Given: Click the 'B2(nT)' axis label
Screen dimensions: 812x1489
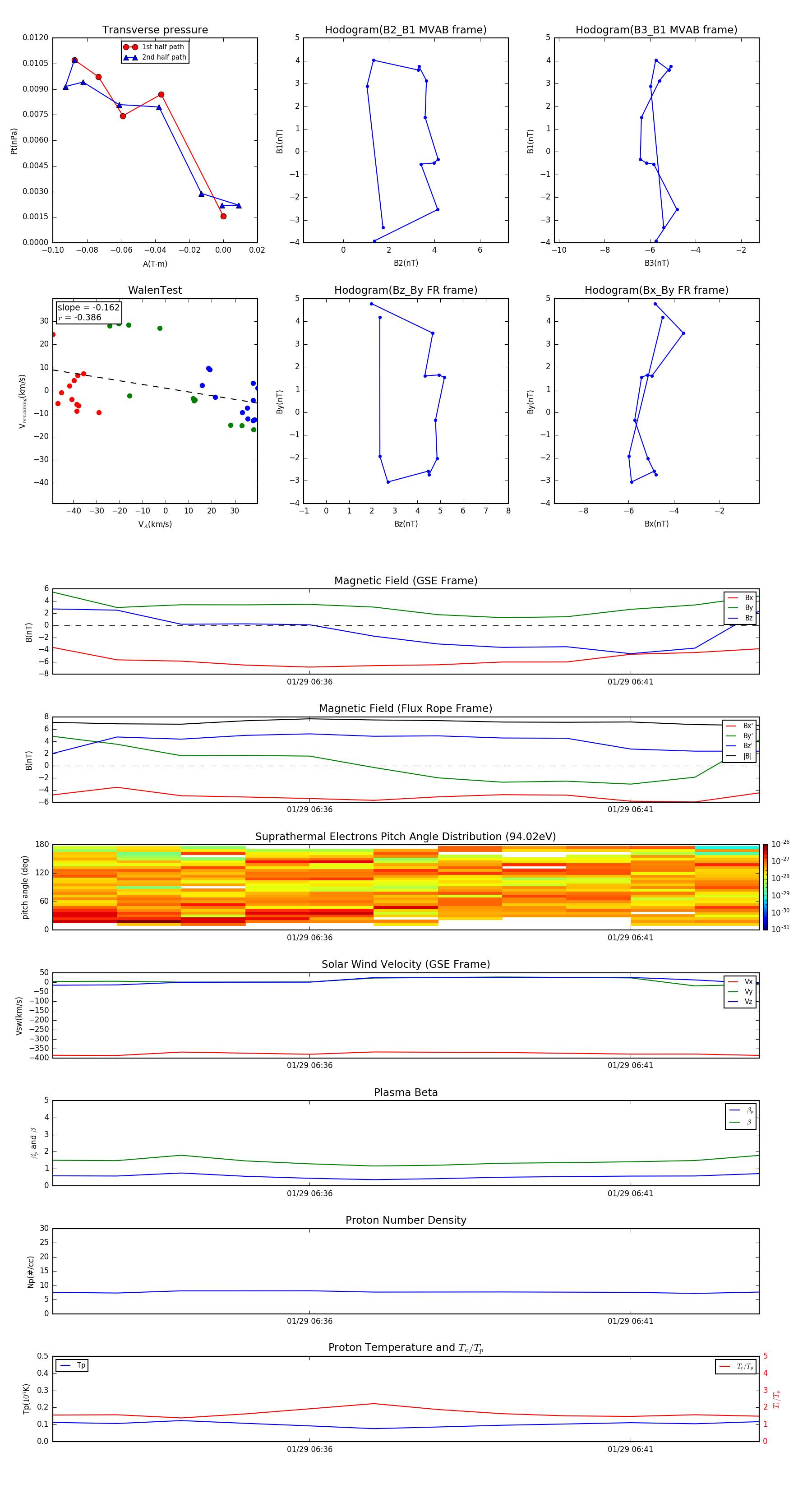Looking at the screenshot, I should [406, 263].
